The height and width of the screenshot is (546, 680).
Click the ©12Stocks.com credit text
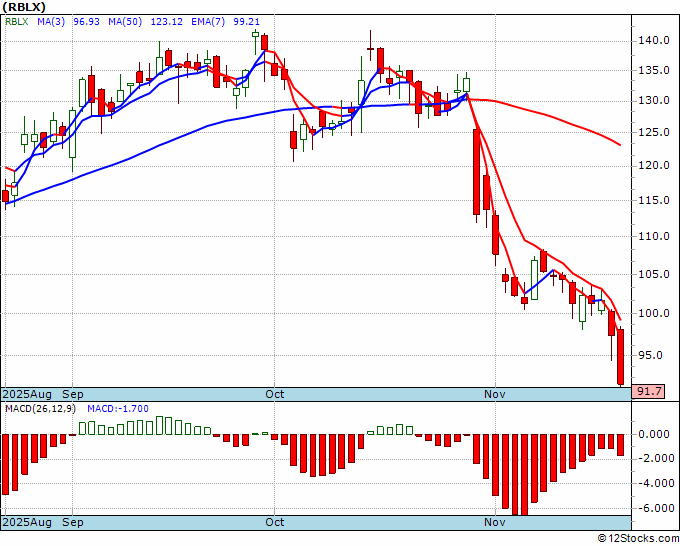[639, 539]
